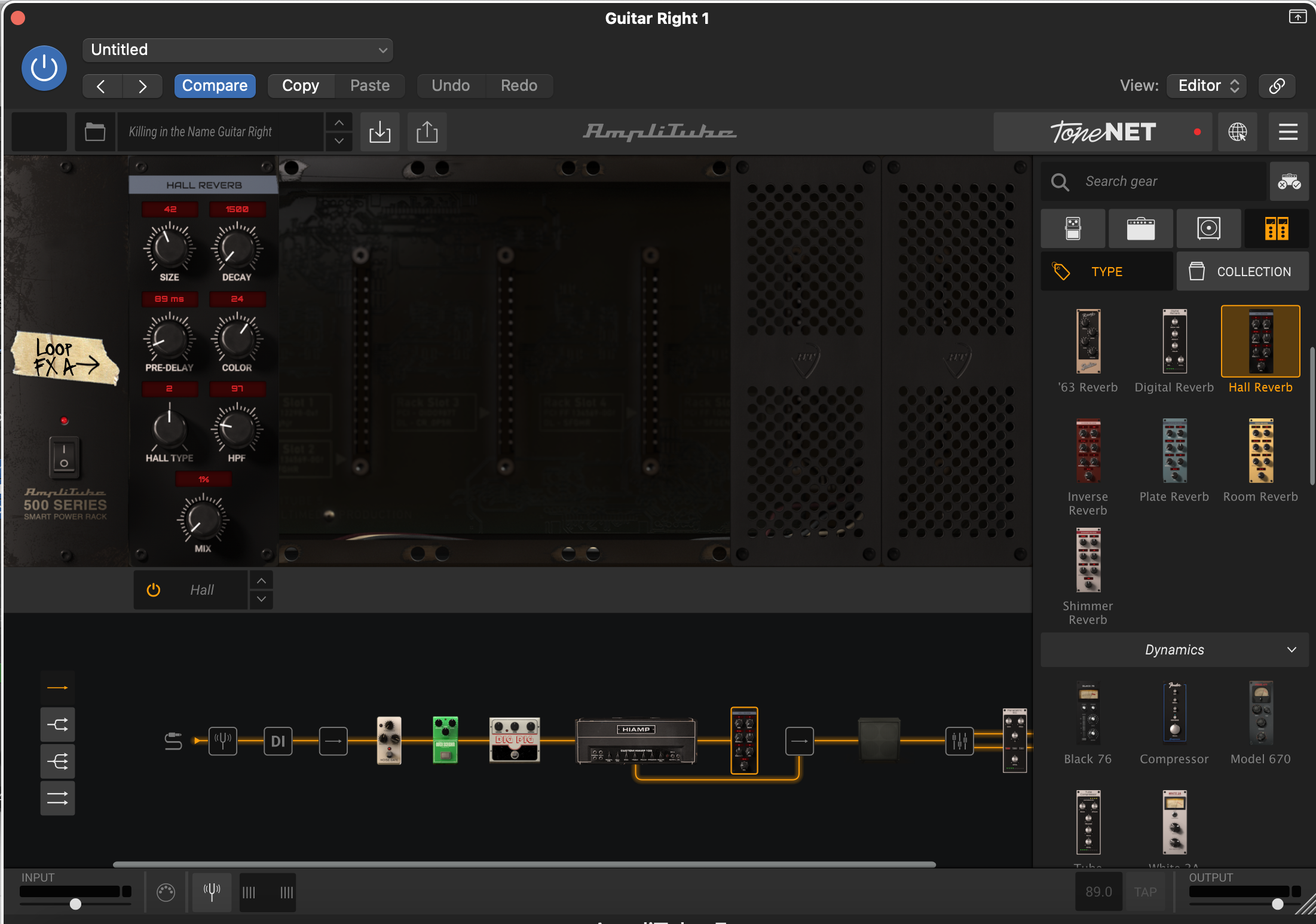Step to previous preset with up chevron
Image resolution: width=1316 pixels, height=924 pixels.
(339, 123)
